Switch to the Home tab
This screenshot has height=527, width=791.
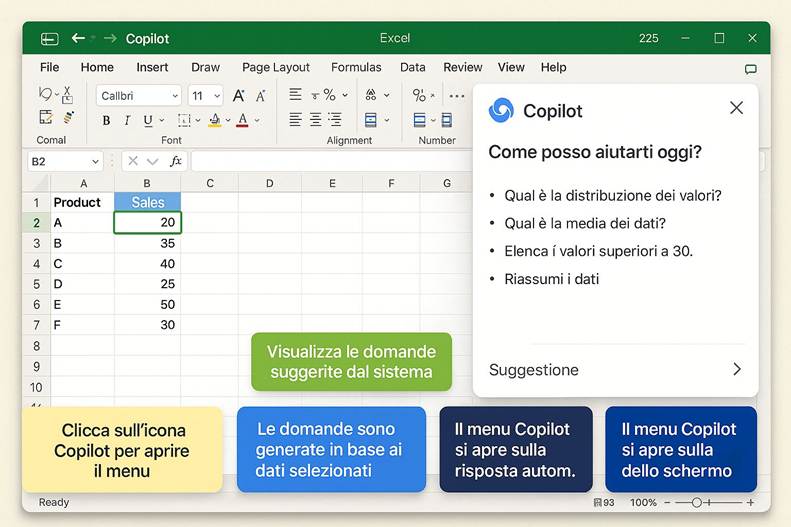click(x=97, y=67)
